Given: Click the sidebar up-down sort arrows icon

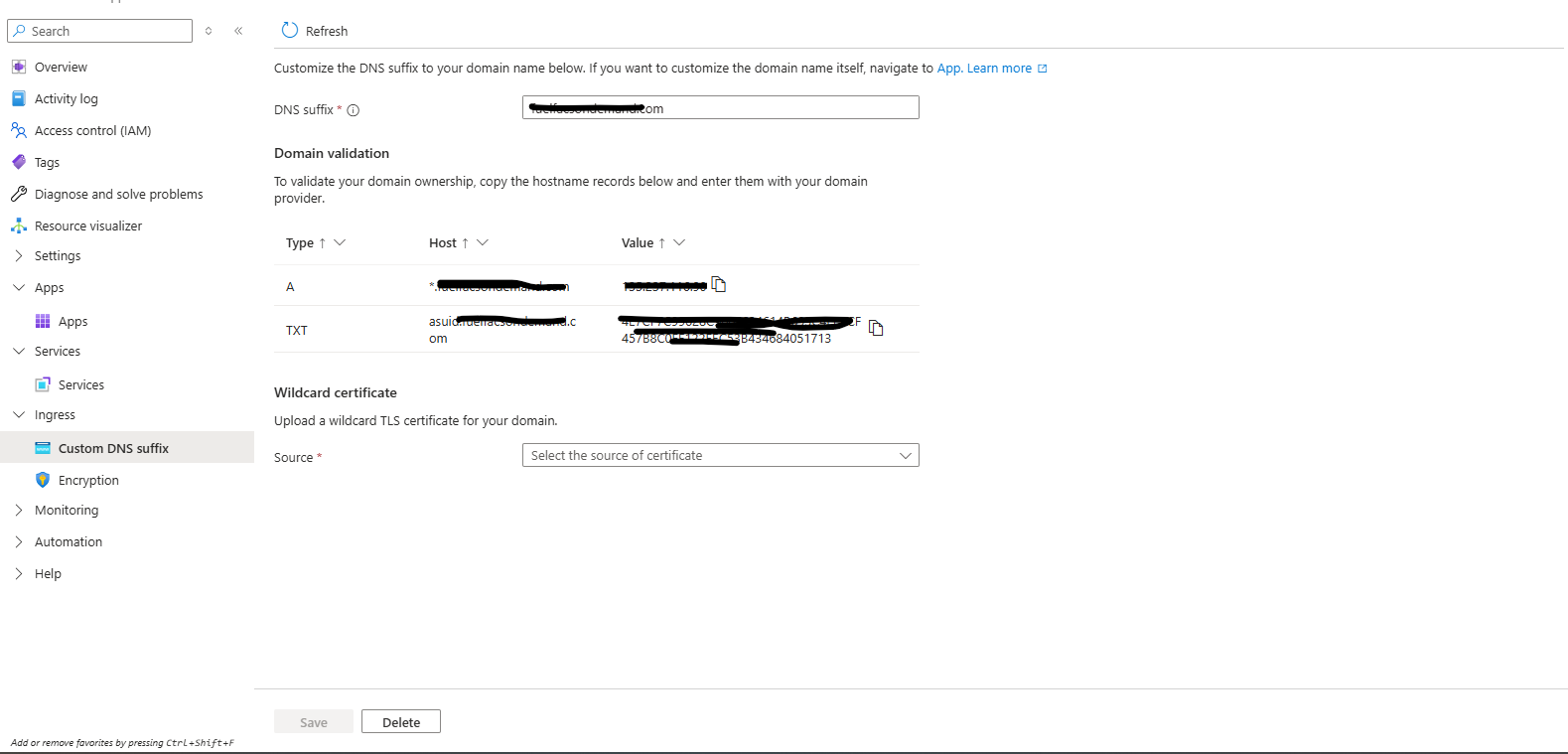Looking at the screenshot, I should (x=209, y=31).
